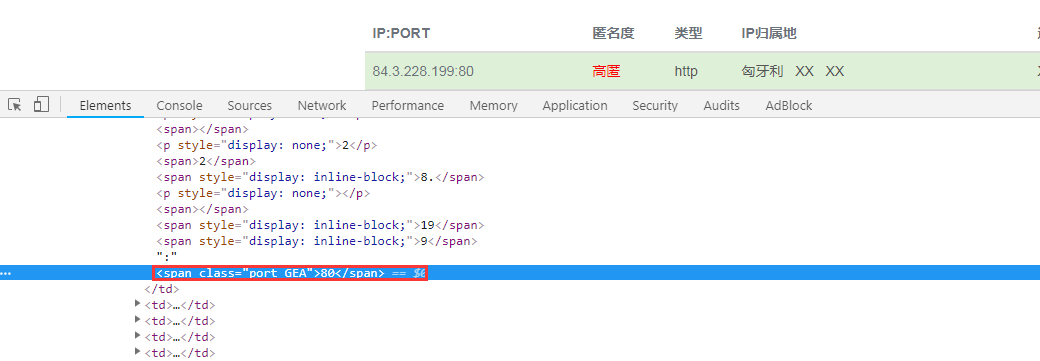Expand the third collapsed td node

click(x=138, y=336)
